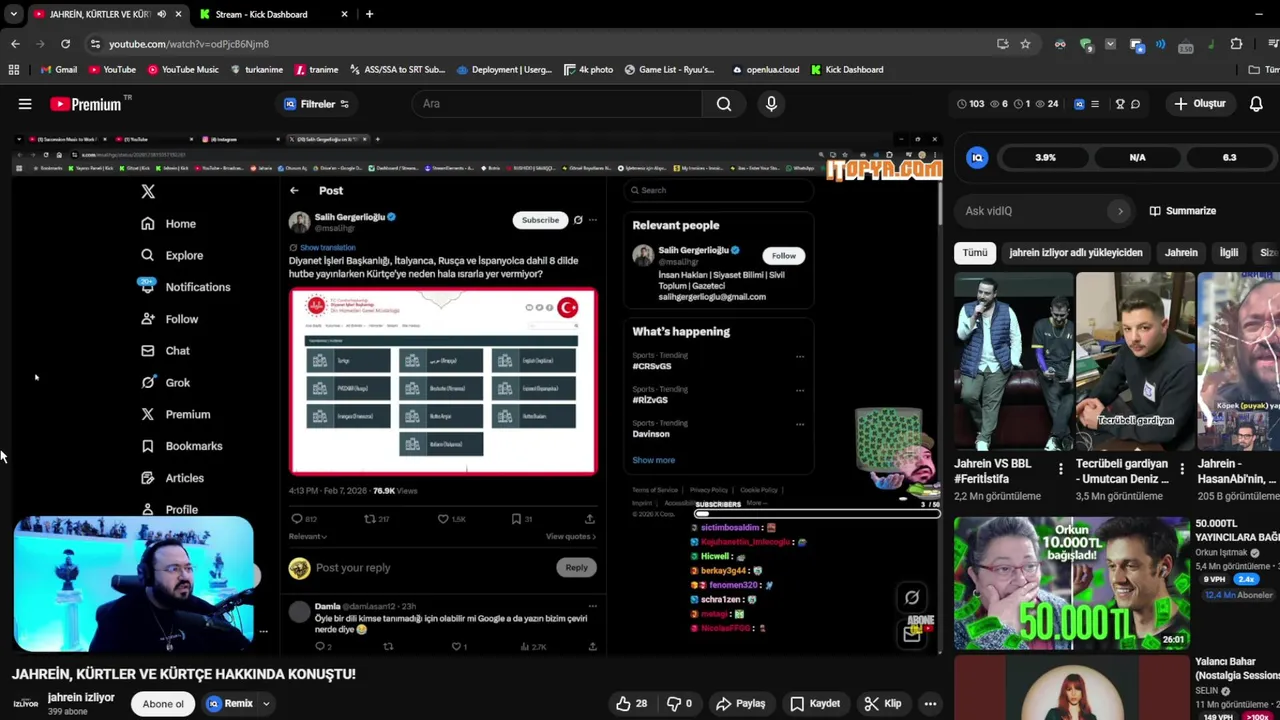
Task: Open options for 'Jahrein VS BBL' short
Action: pos(1061,468)
